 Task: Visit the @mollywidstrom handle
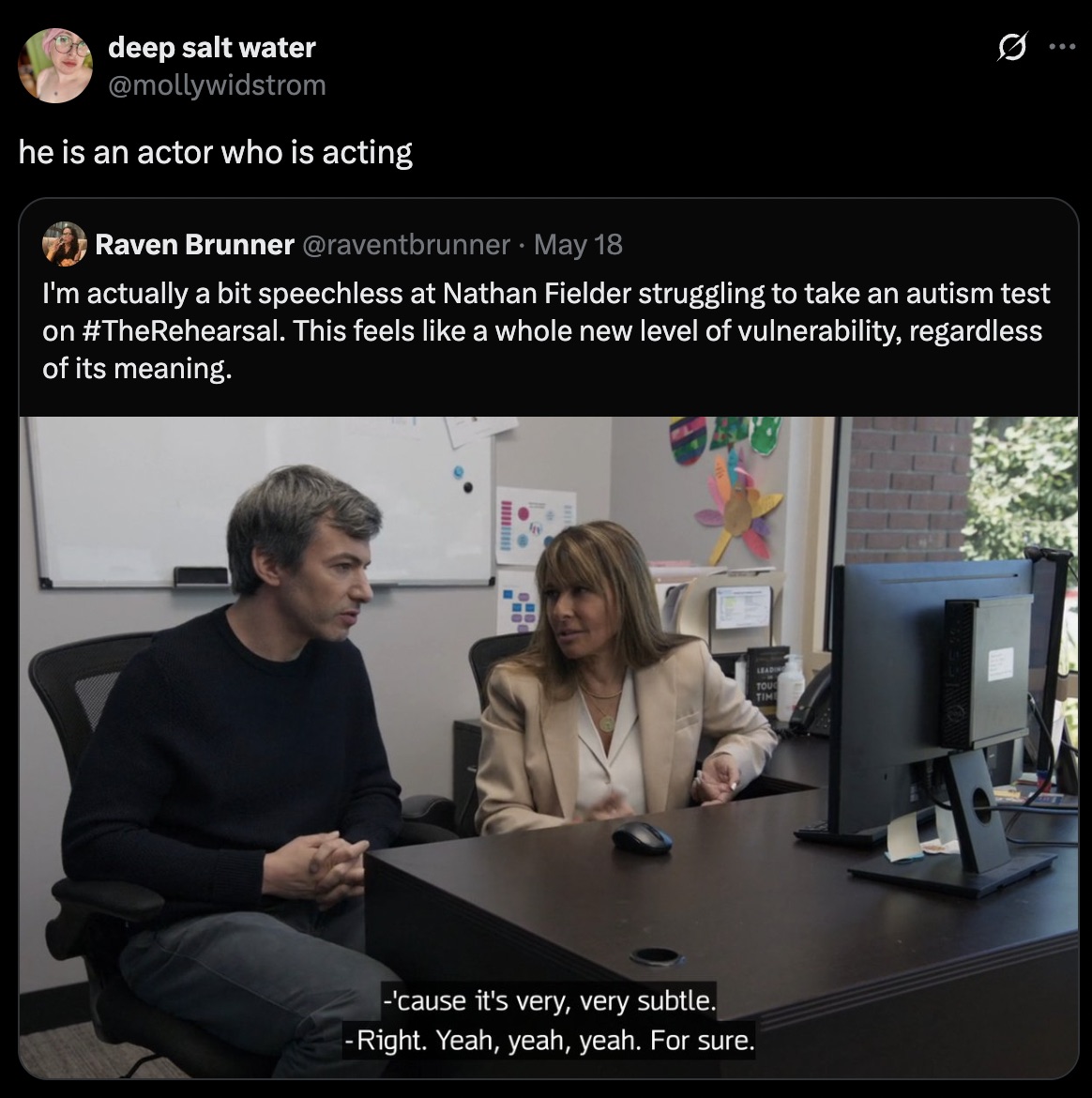pyautogui.click(x=217, y=85)
